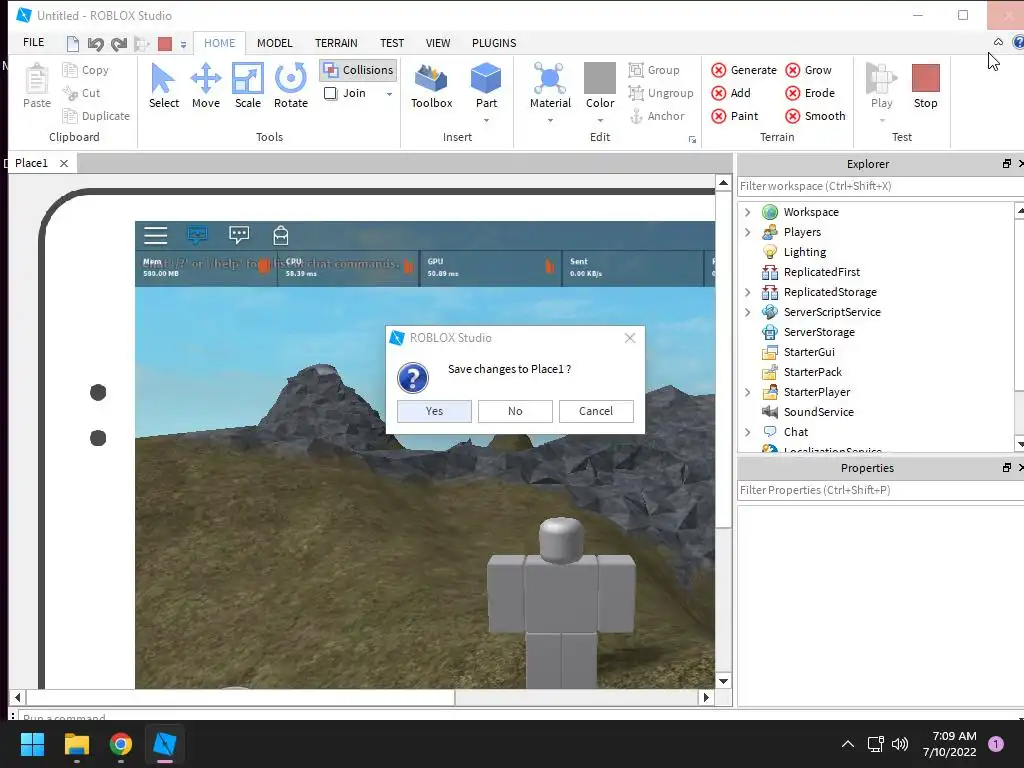Expand the Players node
The height and width of the screenshot is (768, 1024).
(x=748, y=232)
